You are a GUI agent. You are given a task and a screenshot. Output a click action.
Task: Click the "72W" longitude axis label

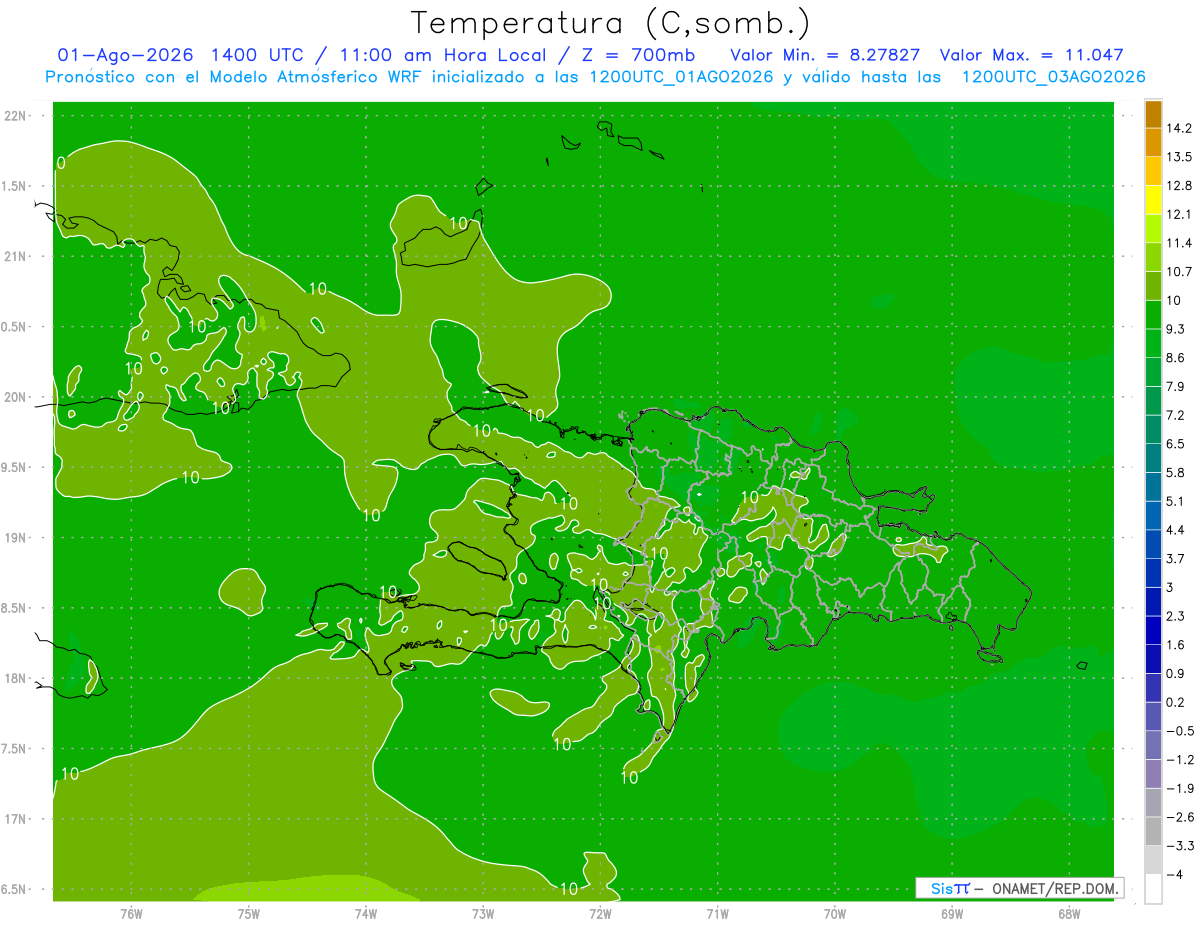click(x=600, y=913)
